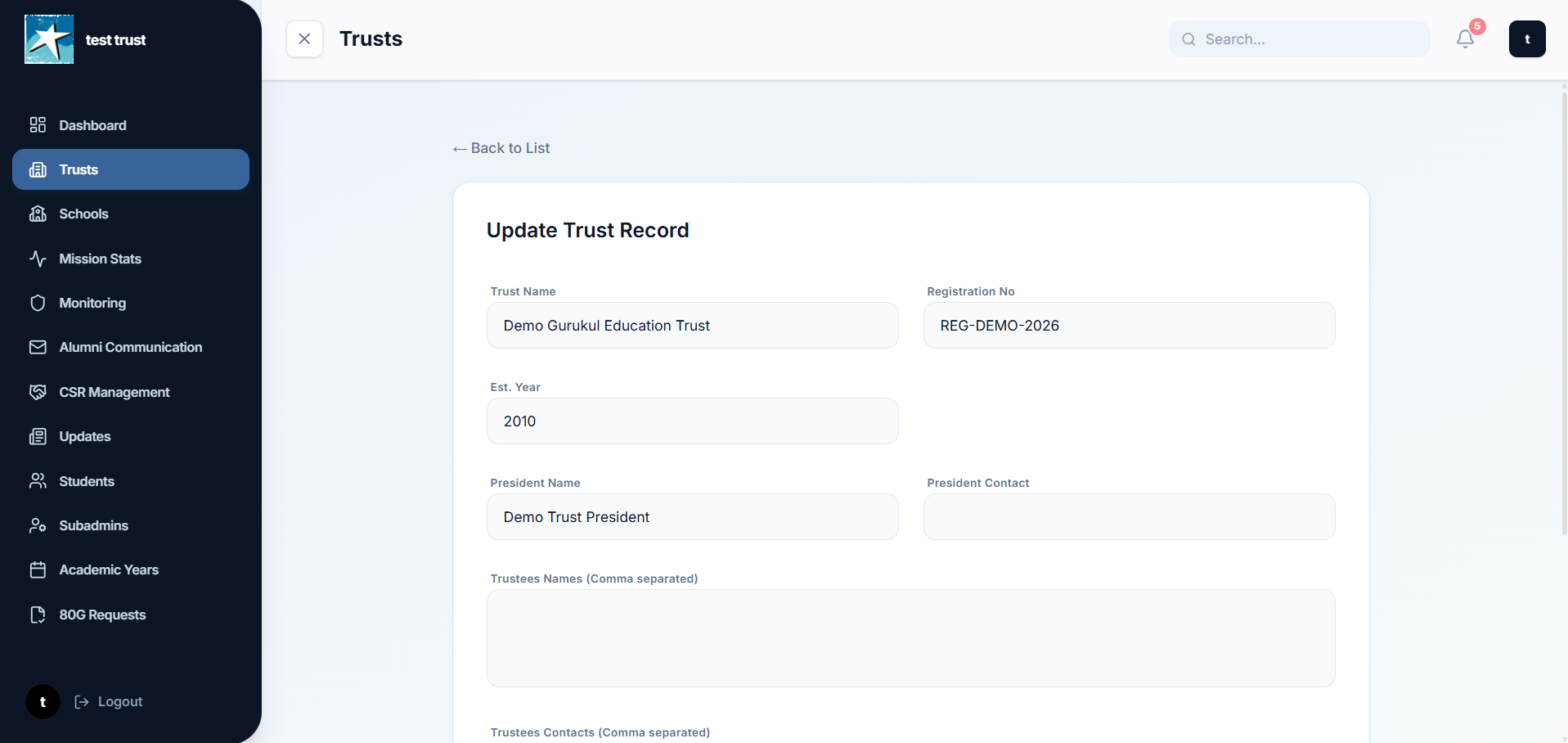Click the Logout button
Screen dimensions: 1568x743
109,701
